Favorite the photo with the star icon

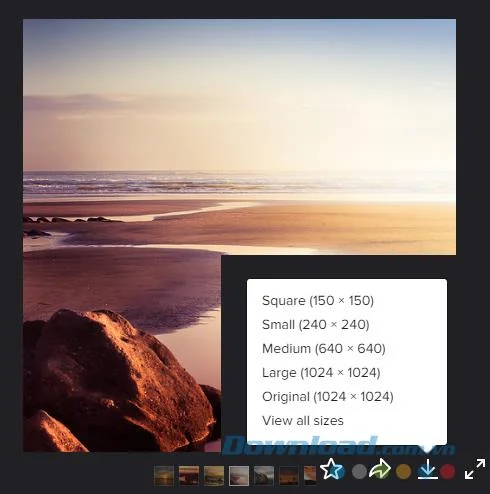tap(330, 469)
